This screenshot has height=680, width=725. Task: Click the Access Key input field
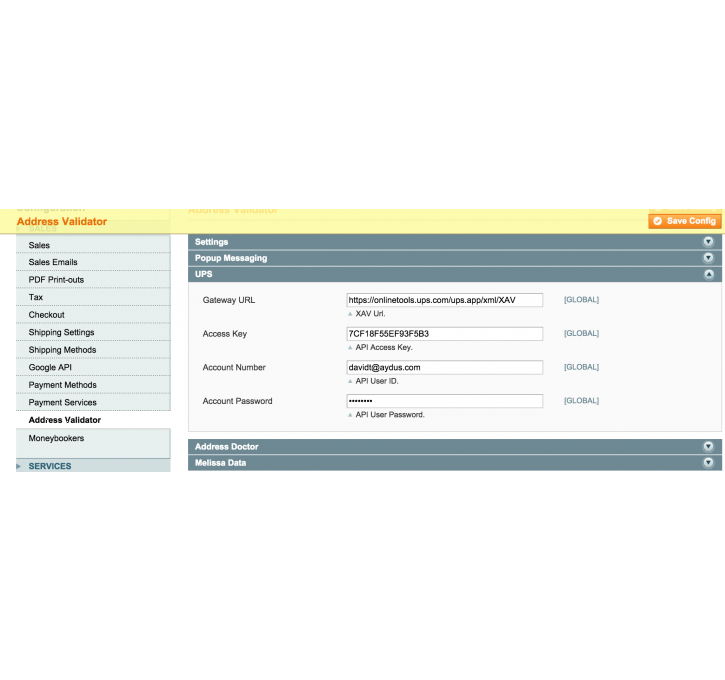click(444, 334)
